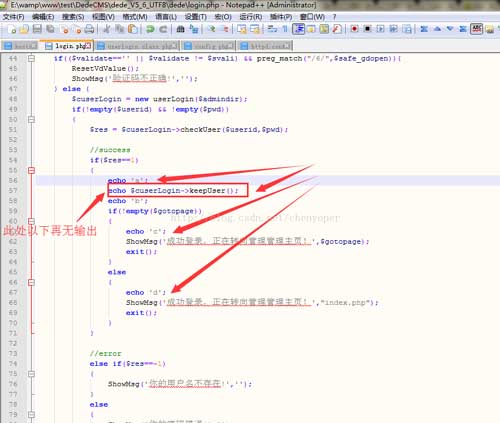Image resolution: width=500 pixels, height=423 pixels.
Task: Open the 插件(P) menu
Action: pyautogui.click(x=281, y=17)
